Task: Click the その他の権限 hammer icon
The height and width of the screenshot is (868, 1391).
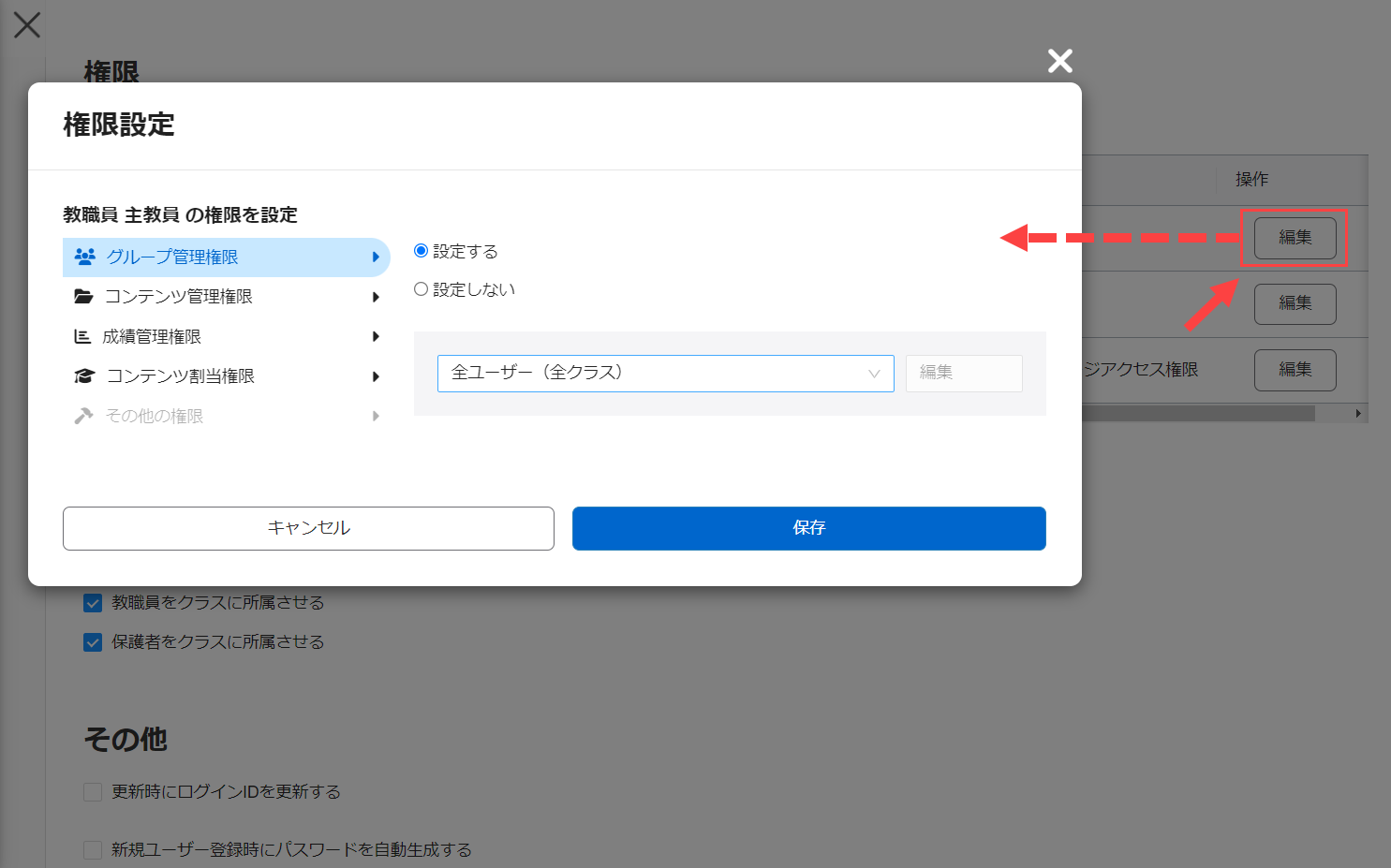Action: click(83, 416)
